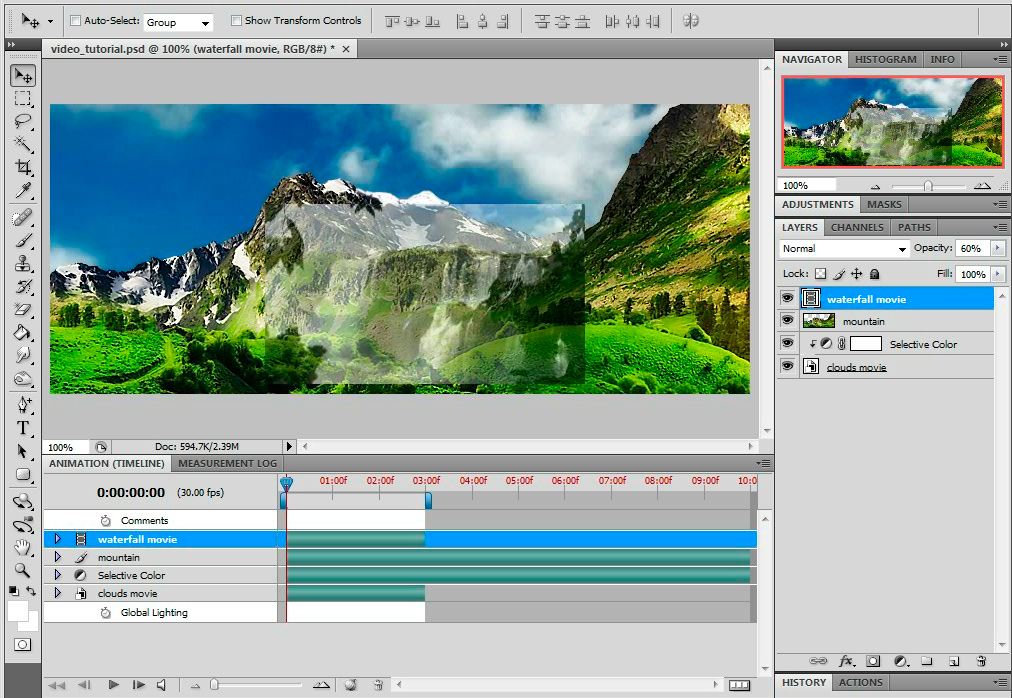This screenshot has width=1012, height=698.
Task: Play the timeline animation
Action: [114, 684]
